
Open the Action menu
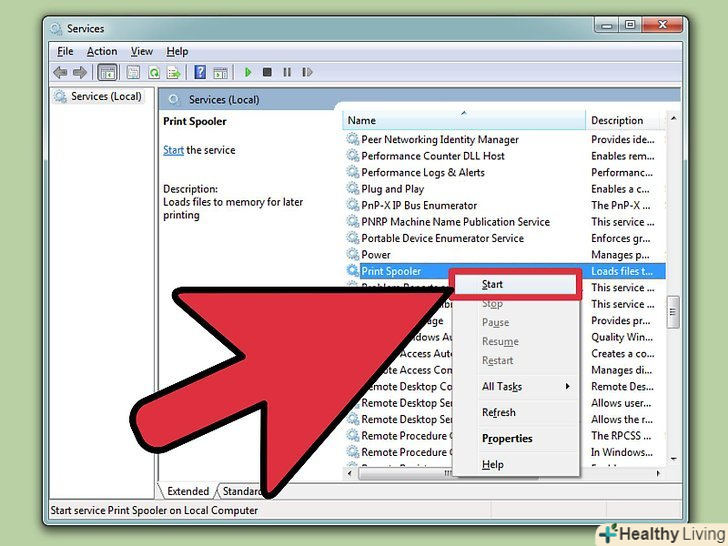(102, 52)
